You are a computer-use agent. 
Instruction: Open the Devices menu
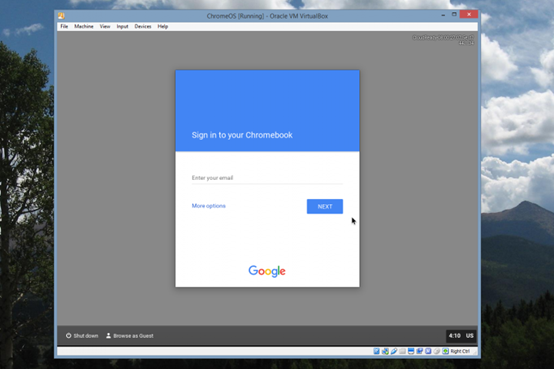point(143,27)
